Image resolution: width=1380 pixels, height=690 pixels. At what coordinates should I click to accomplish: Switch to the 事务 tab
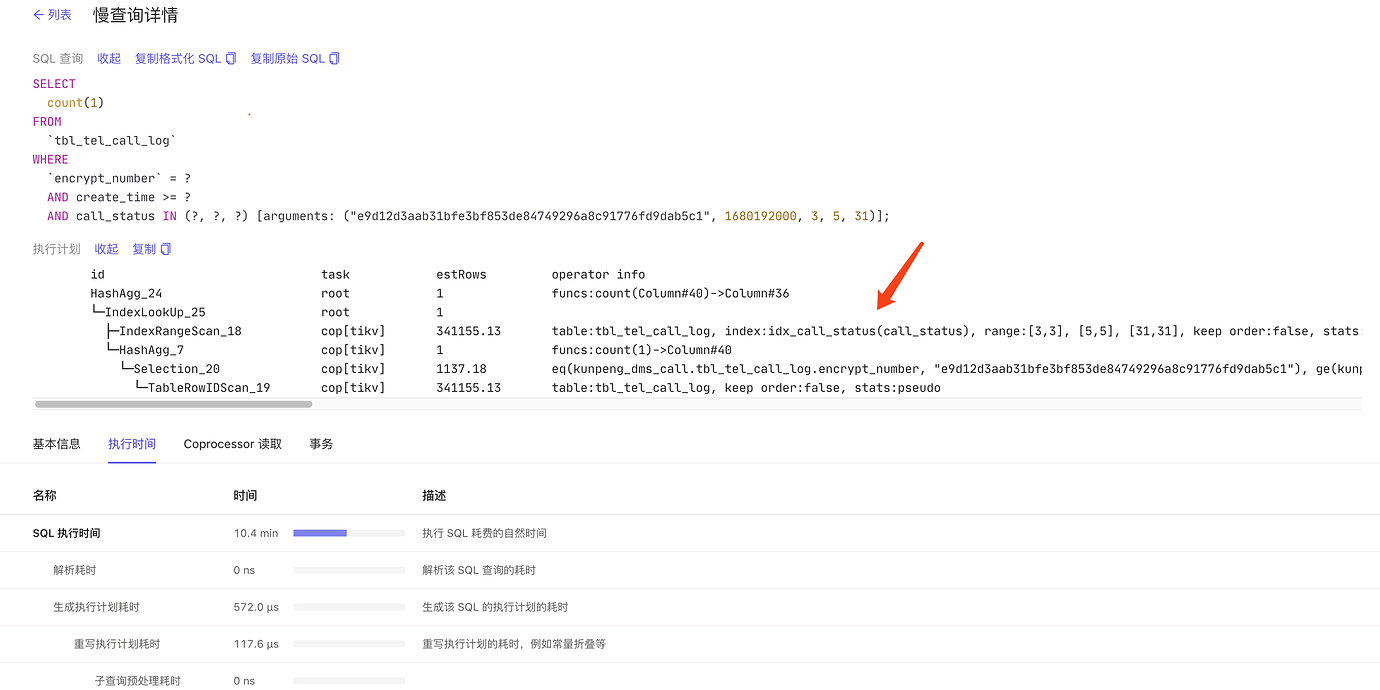coord(321,444)
